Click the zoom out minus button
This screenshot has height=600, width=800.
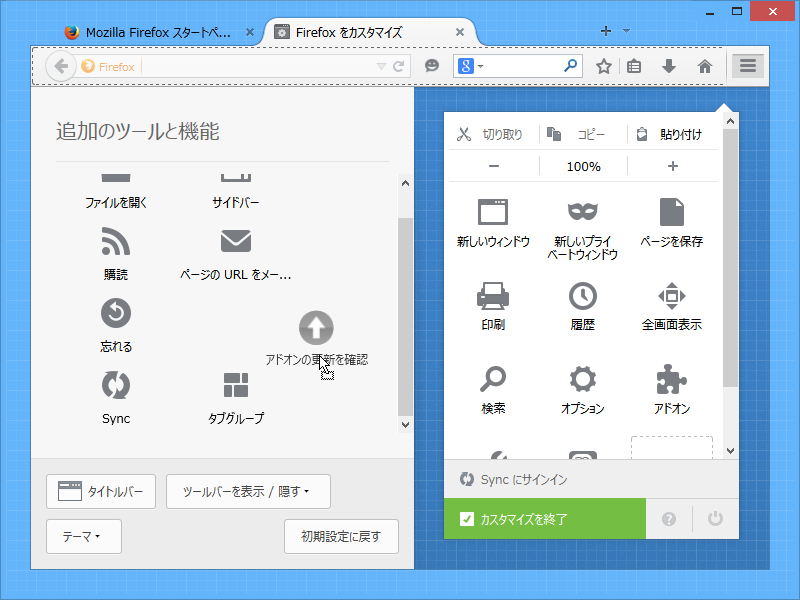[x=493, y=166]
